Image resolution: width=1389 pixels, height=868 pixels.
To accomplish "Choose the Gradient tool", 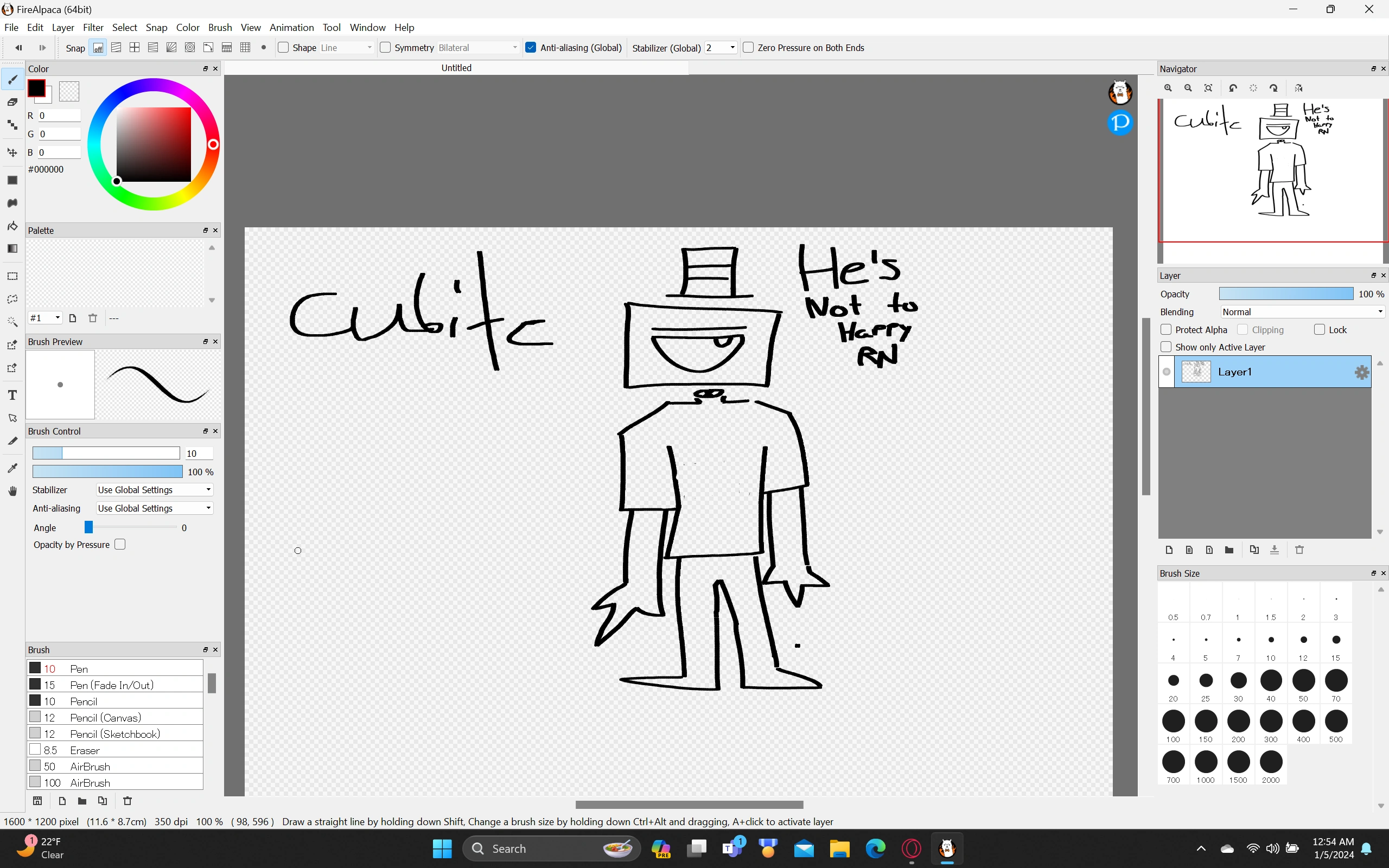I will tap(12, 248).
